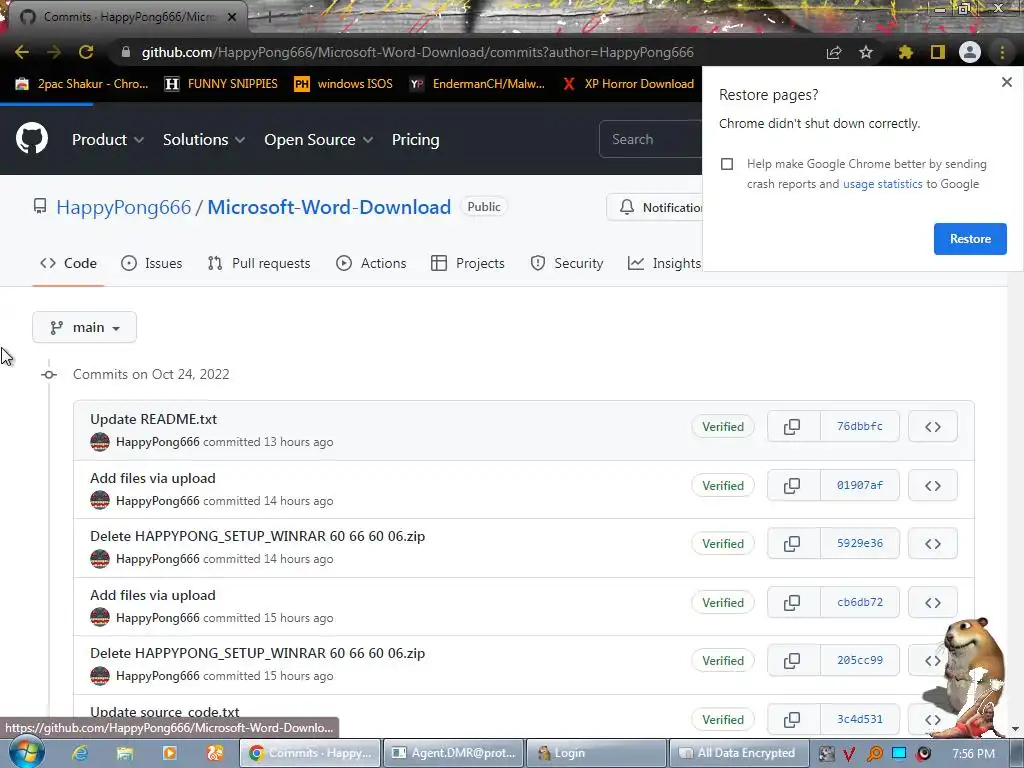Click Verified badge on commit cb6db72
Screen dimensions: 1024x768
pos(723,602)
